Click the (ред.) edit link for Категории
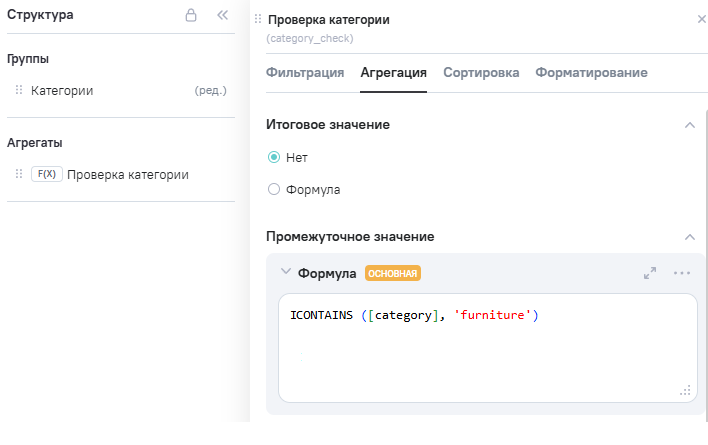708x445 pixels. (210, 90)
